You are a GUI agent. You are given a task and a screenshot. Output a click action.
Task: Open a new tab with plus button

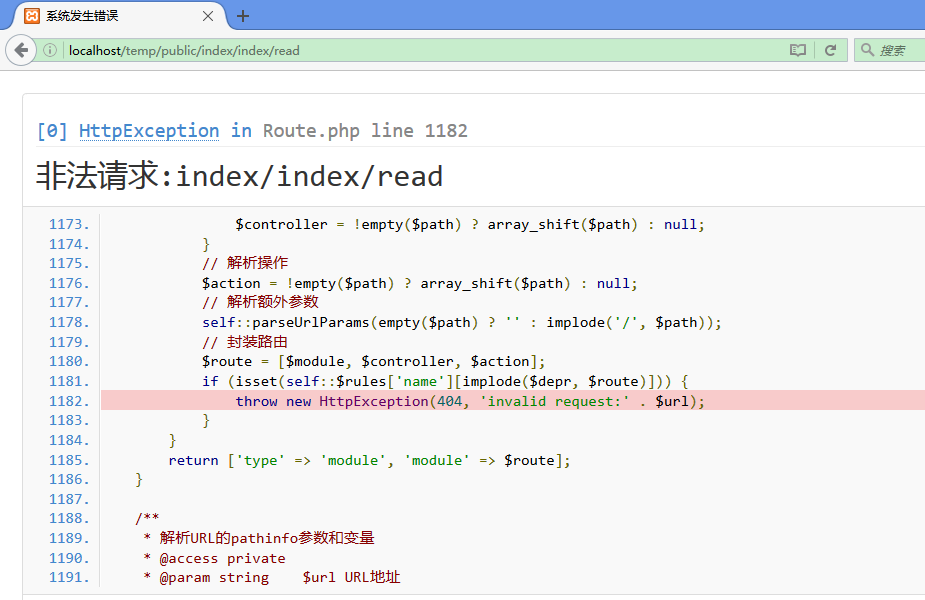(x=243, y=16)
